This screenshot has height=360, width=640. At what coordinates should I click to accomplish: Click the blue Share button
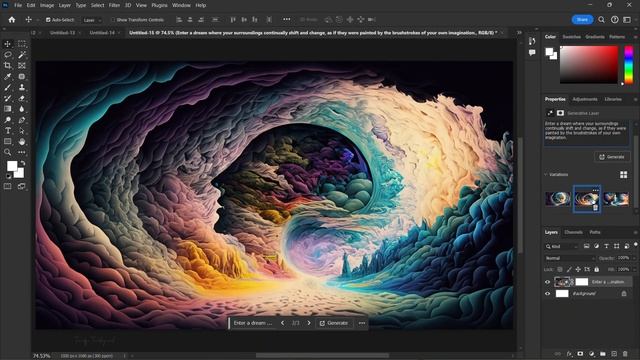click(x=582, y=20)
